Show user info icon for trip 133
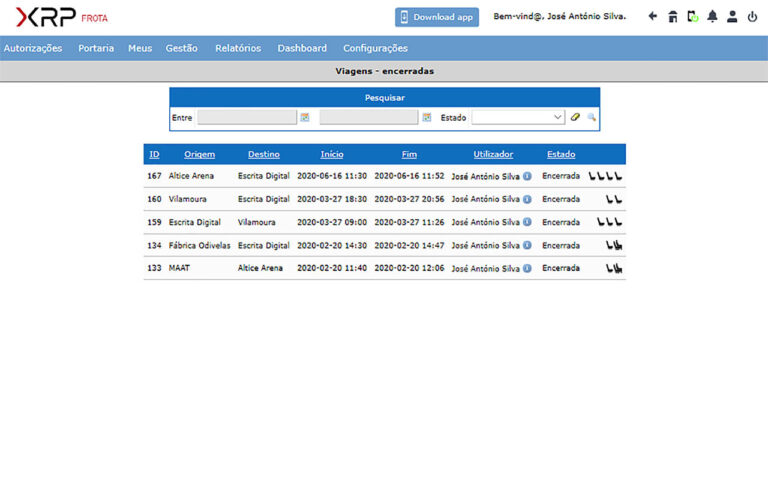Viewport: 768px width, 502px height. [x=527, y=268]
